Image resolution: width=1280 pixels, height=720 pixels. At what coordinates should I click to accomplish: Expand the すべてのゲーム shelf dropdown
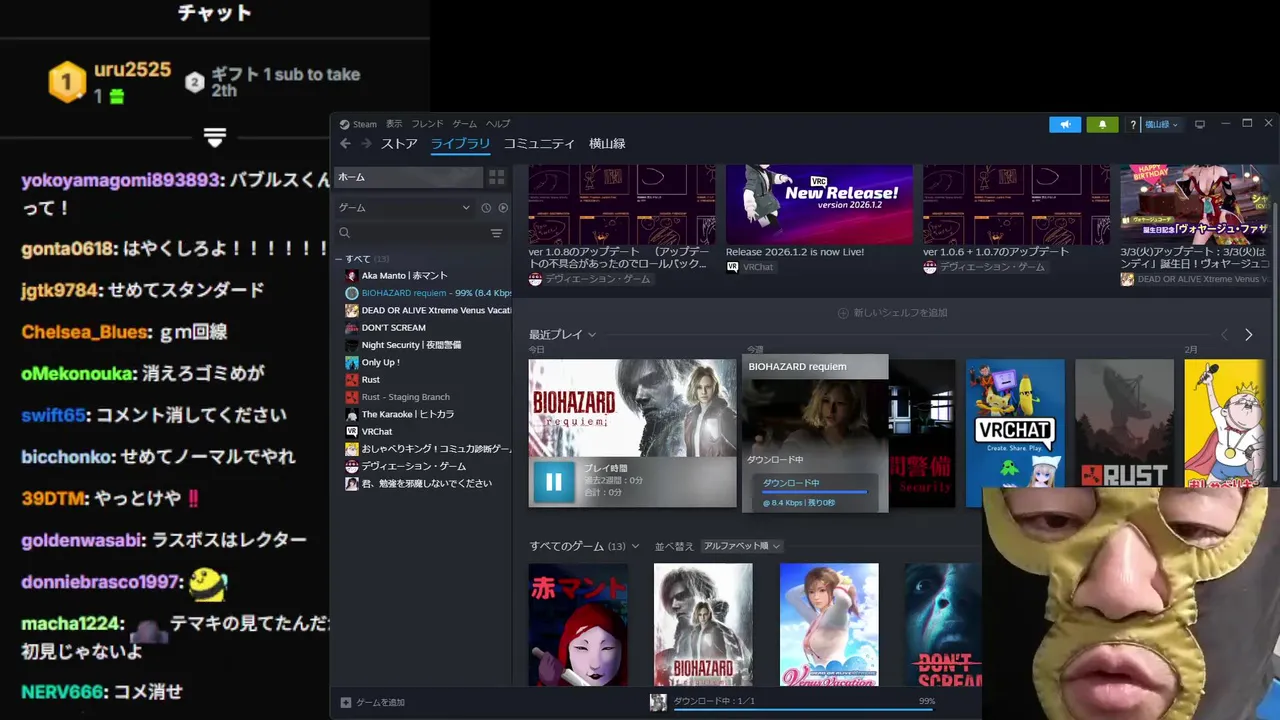635,546
